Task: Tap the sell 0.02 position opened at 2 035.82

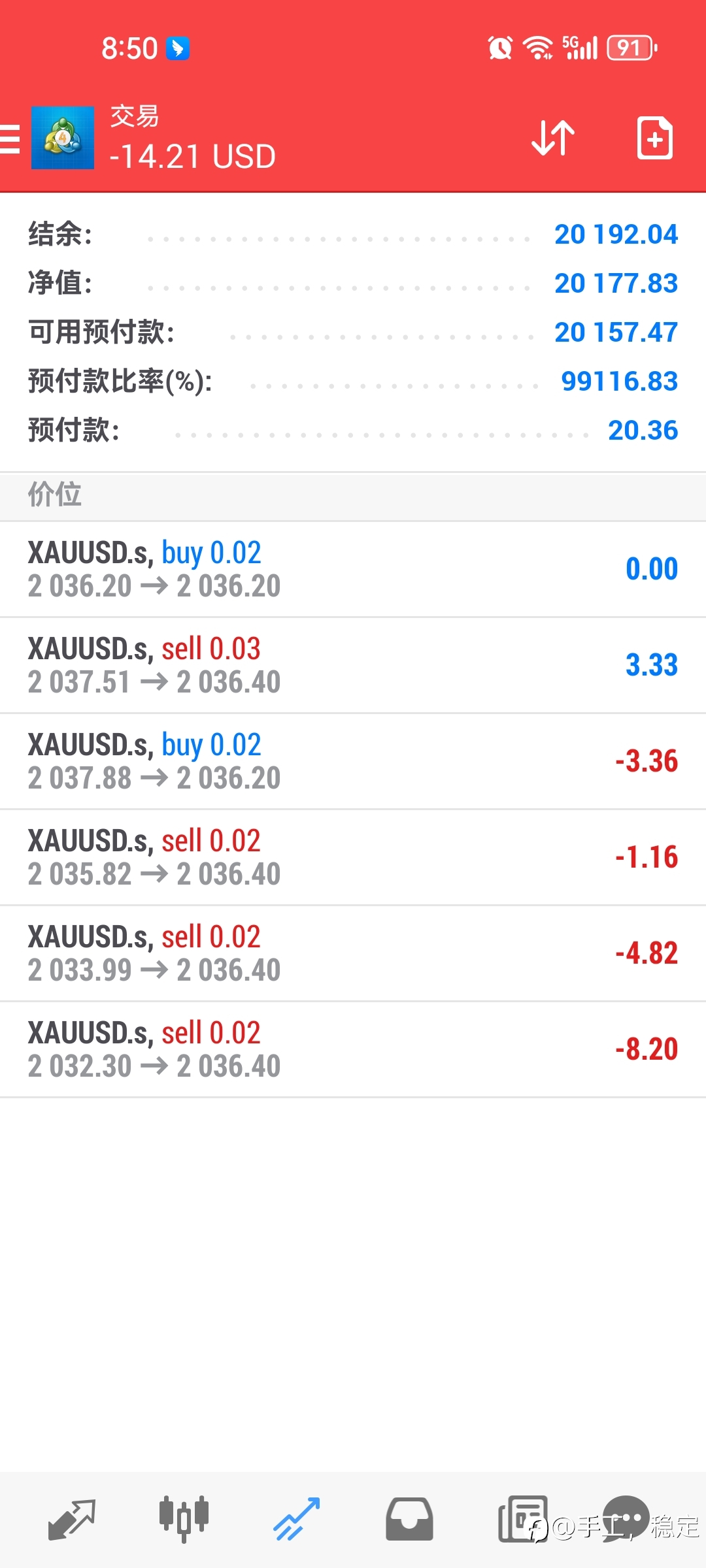Action: [353, 857]
